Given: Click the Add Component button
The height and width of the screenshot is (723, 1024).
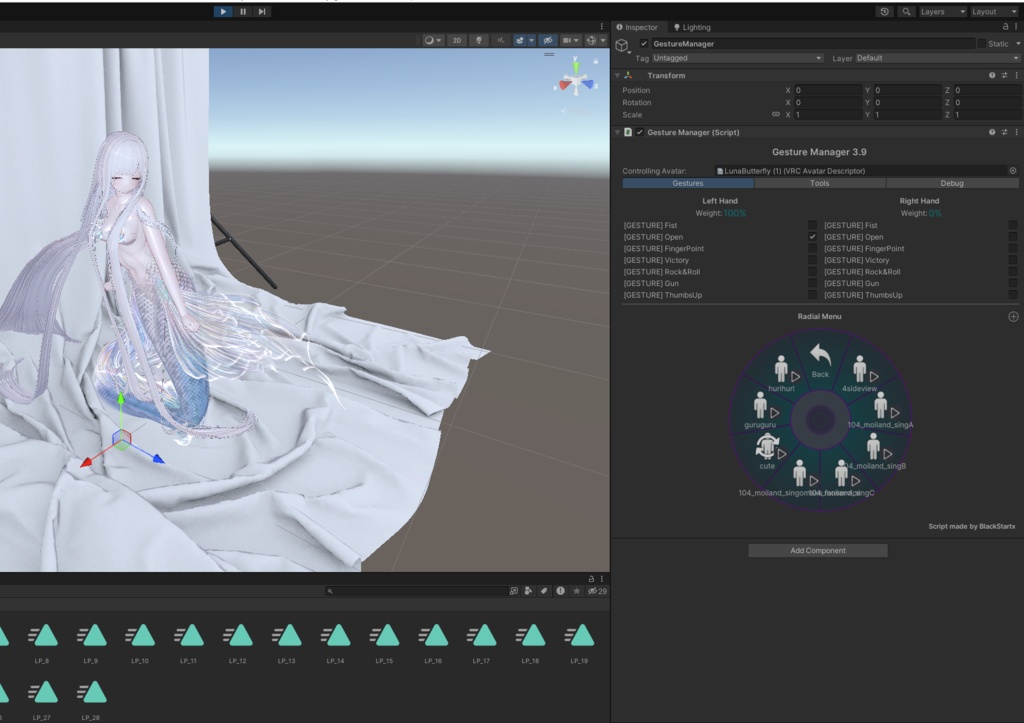Looking at the screenshot, I should pos(818,551).
